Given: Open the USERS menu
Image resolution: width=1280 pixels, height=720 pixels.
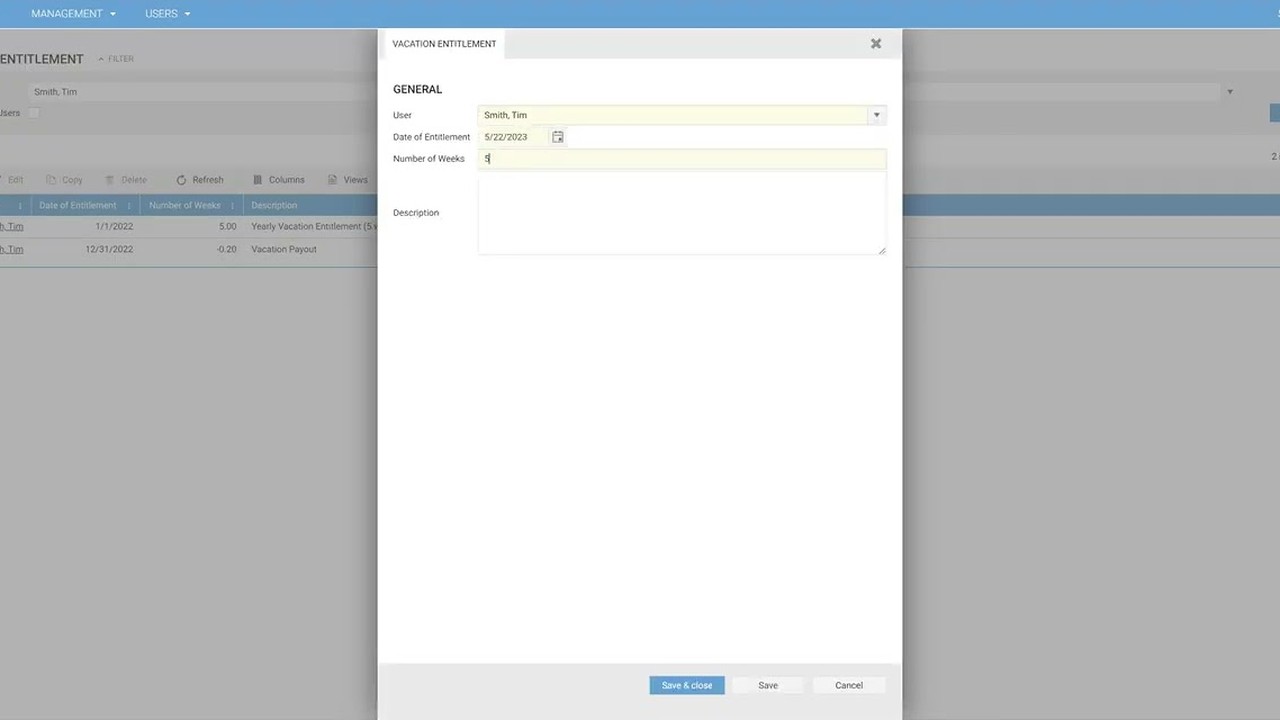Looking at the screenshot, I should (x=167, y=14).
